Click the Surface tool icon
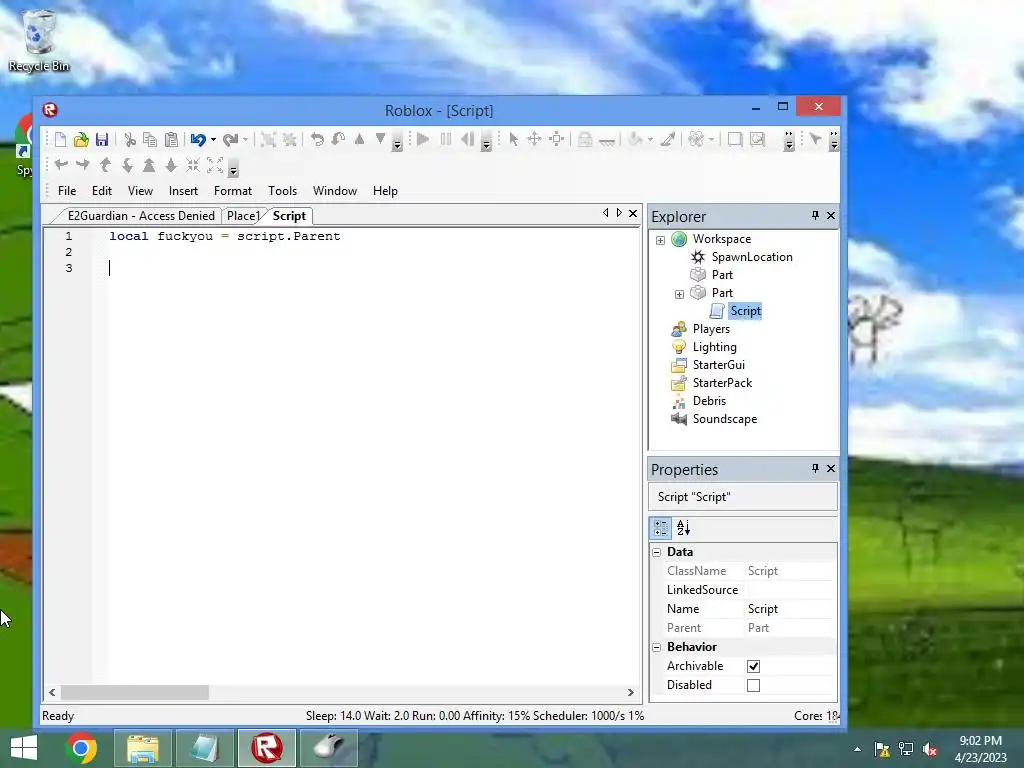 607,140
